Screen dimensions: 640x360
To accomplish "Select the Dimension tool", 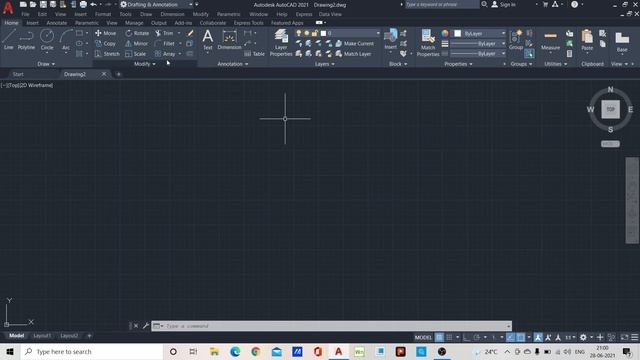I will [x=229, y=40].
